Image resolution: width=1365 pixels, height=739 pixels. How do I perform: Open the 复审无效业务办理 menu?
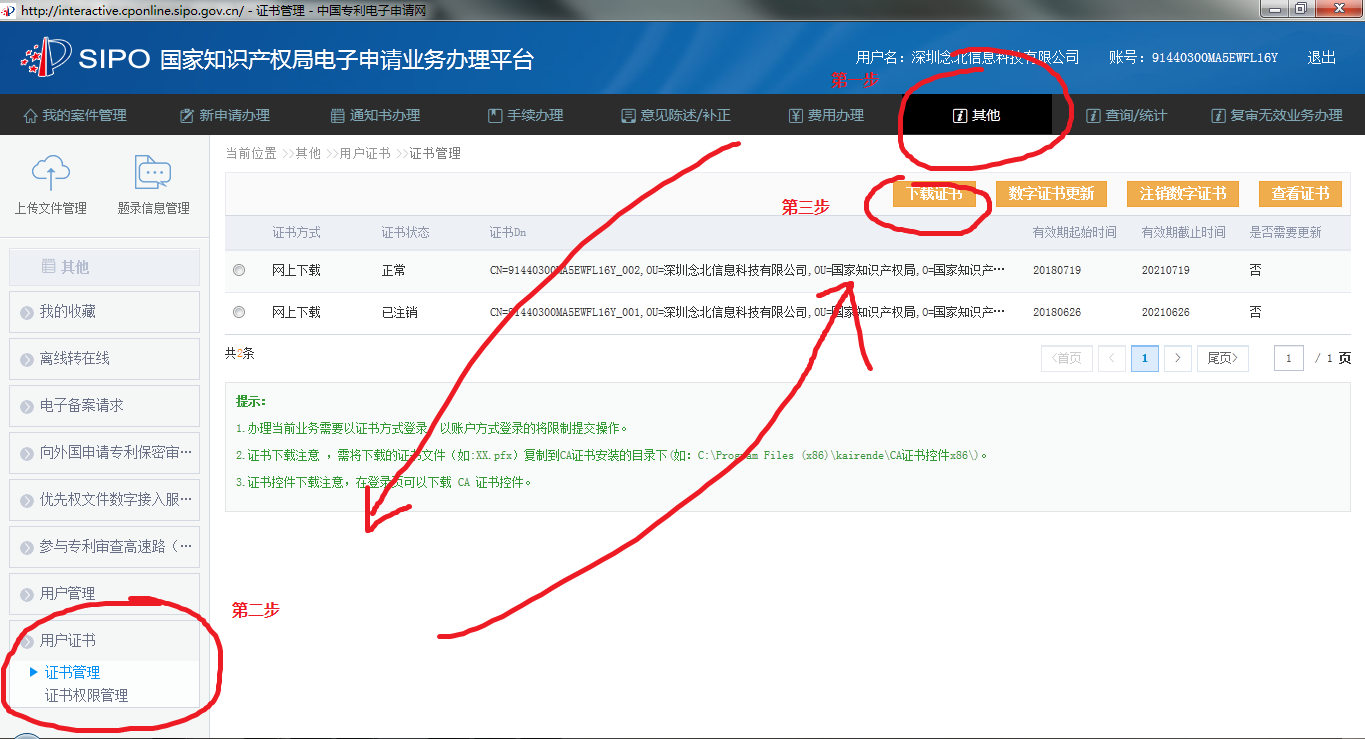(x=1277, y=116)
